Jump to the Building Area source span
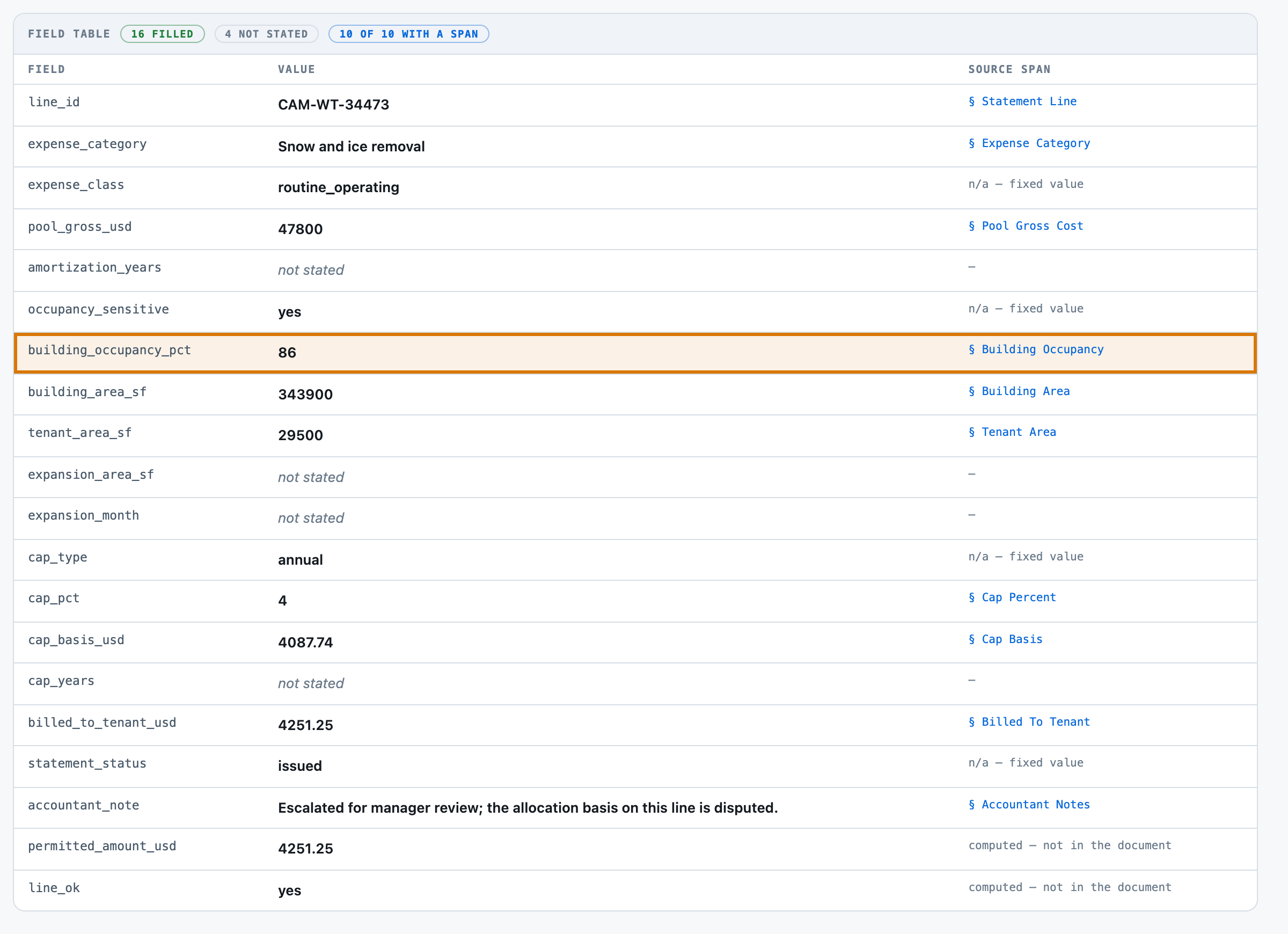The width and height of the screenshot is (1288, 934). point(1019,391)
